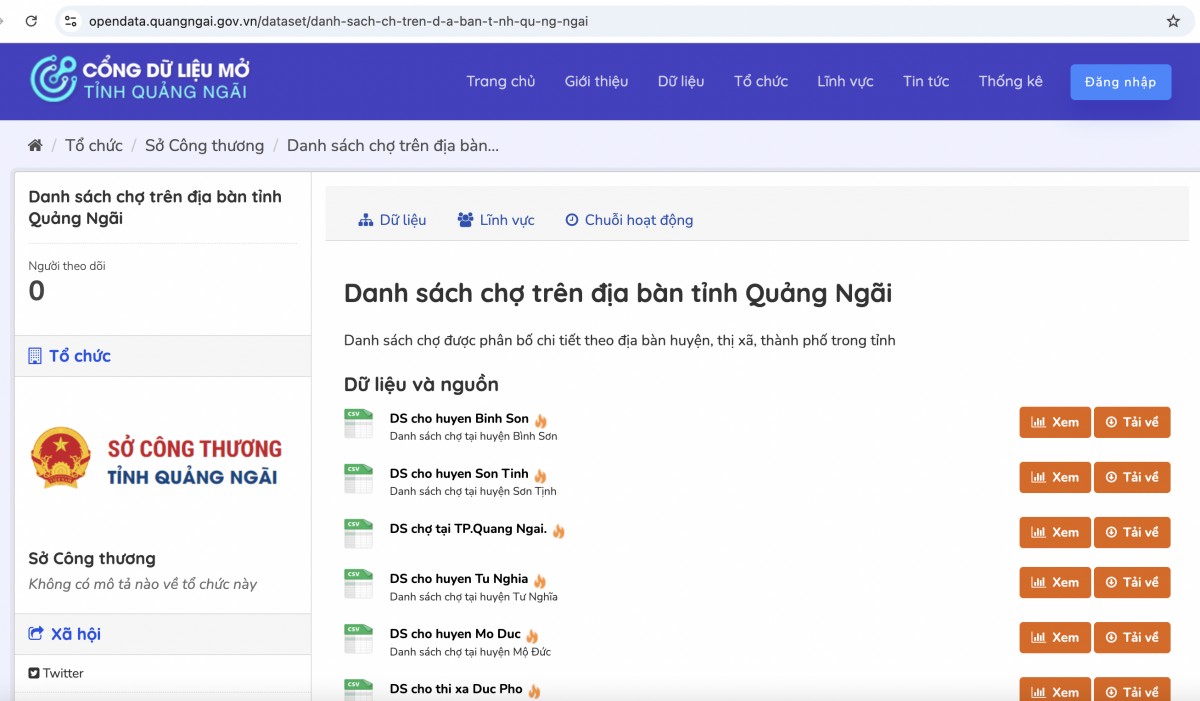1200x701 pixels.
Task: Open the Thống kê menu item
Action: 1010,81
